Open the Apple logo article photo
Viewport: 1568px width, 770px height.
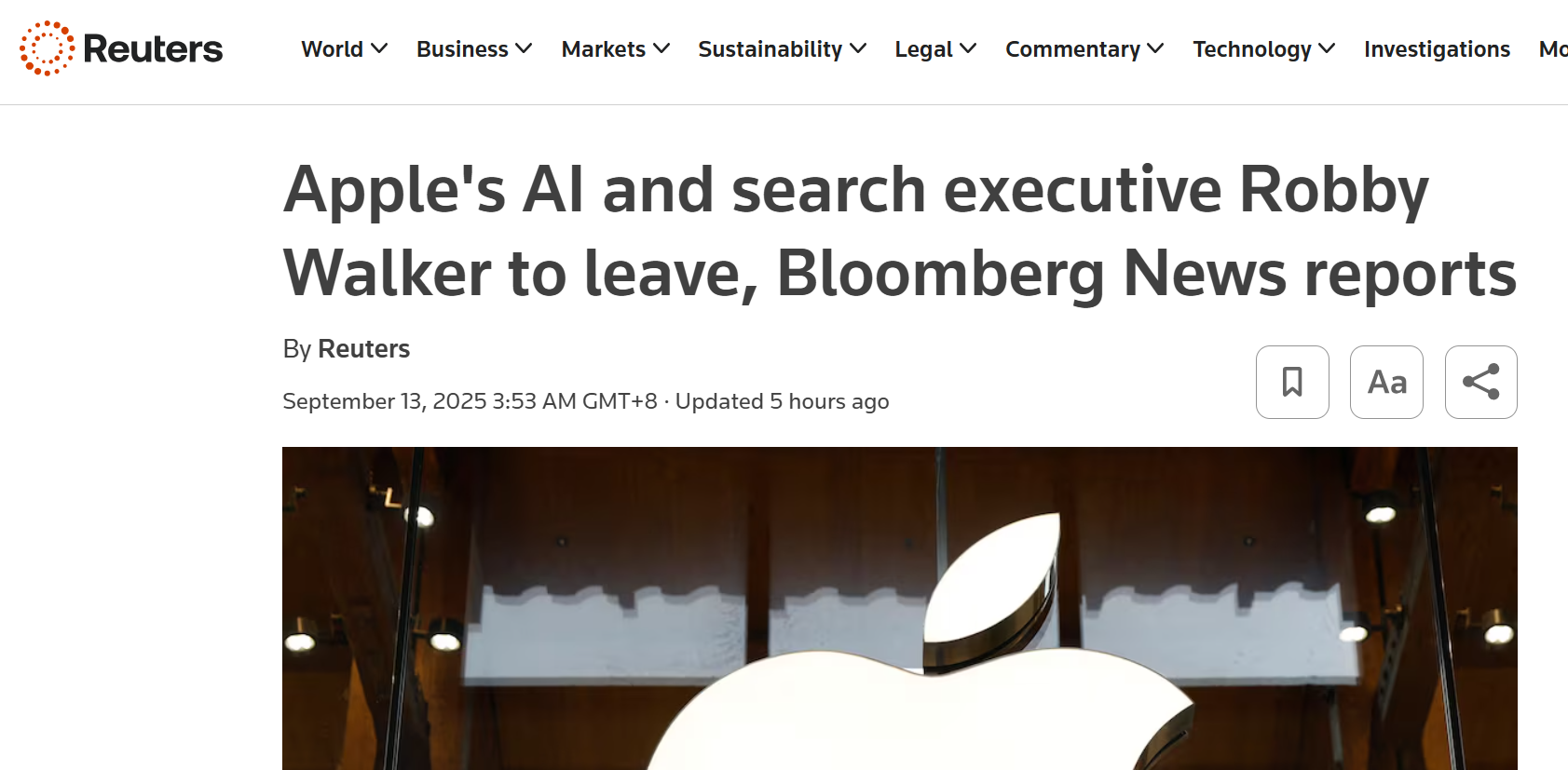(899, 608)
